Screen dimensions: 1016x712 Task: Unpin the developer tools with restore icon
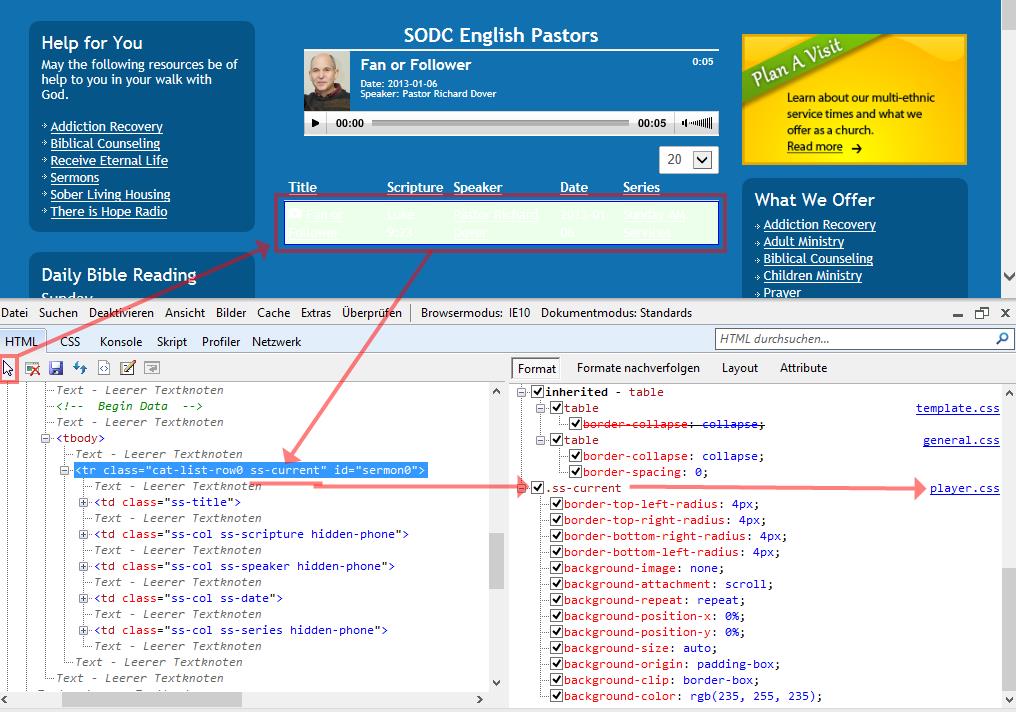point(982,313)
